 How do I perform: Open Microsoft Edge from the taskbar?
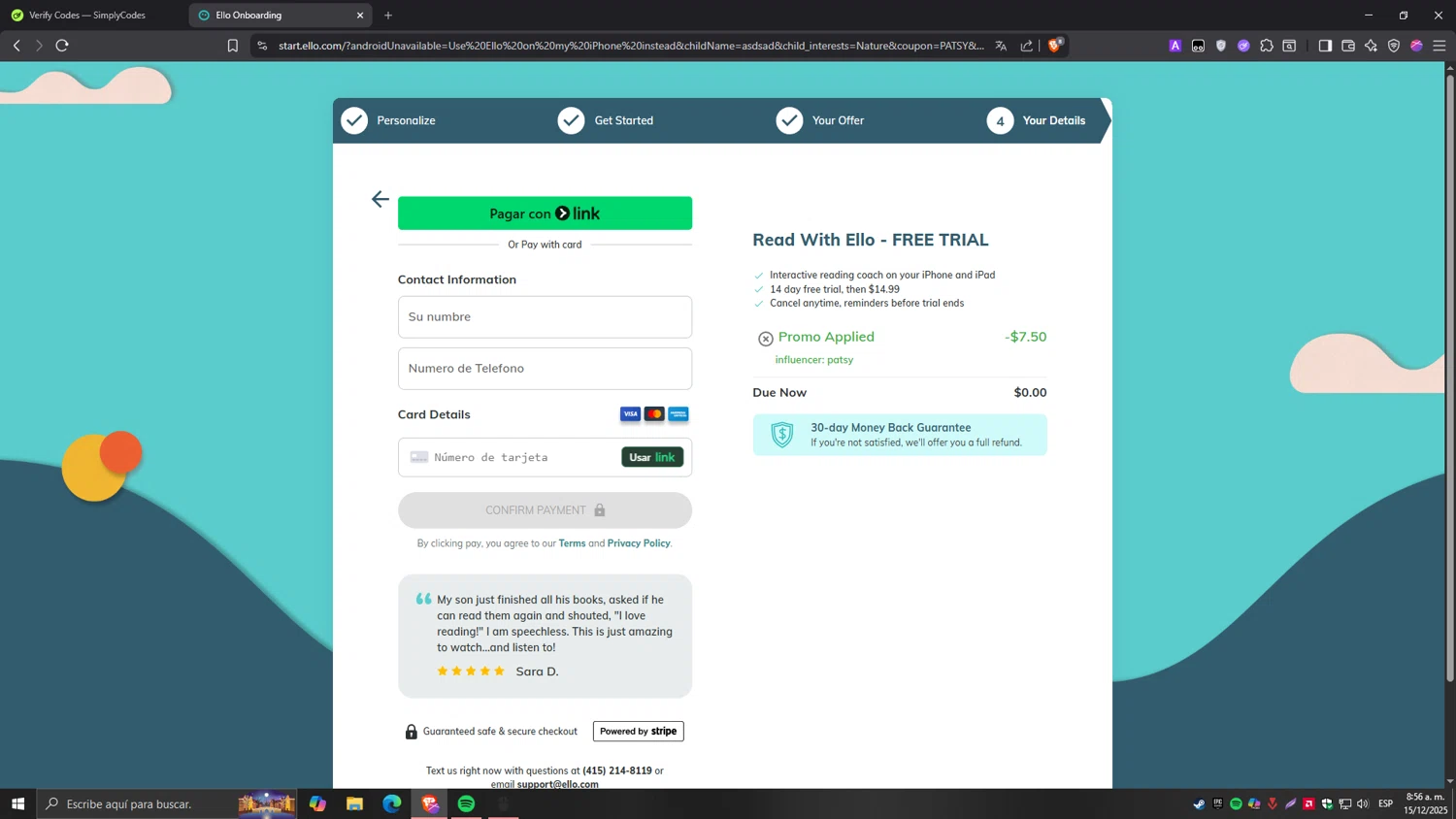pos(392,803)
